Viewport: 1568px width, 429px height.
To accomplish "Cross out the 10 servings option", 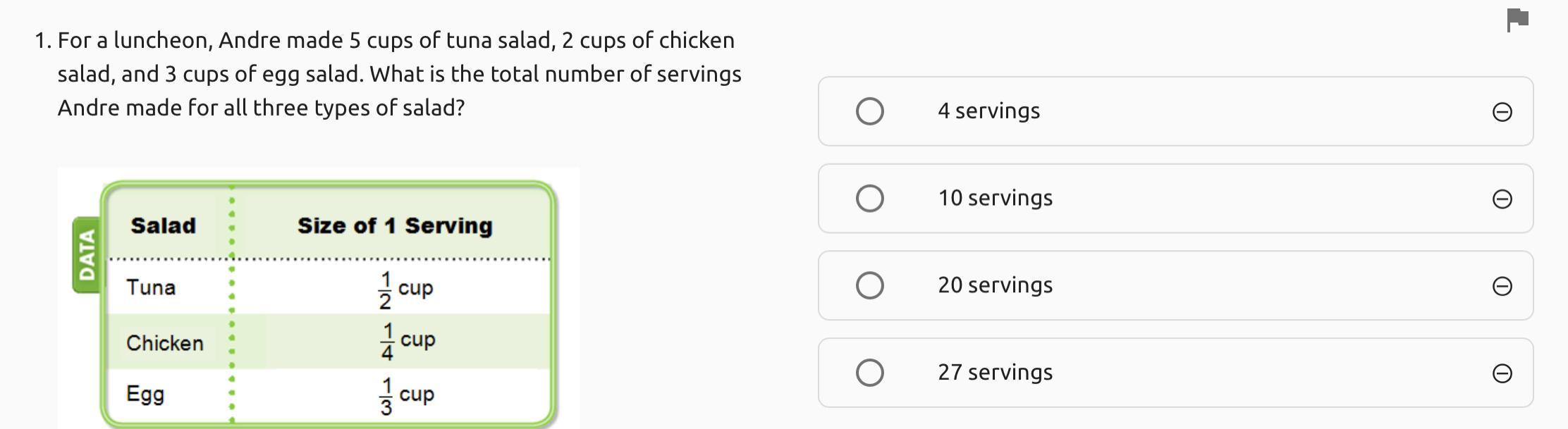I will (1502, 199).
